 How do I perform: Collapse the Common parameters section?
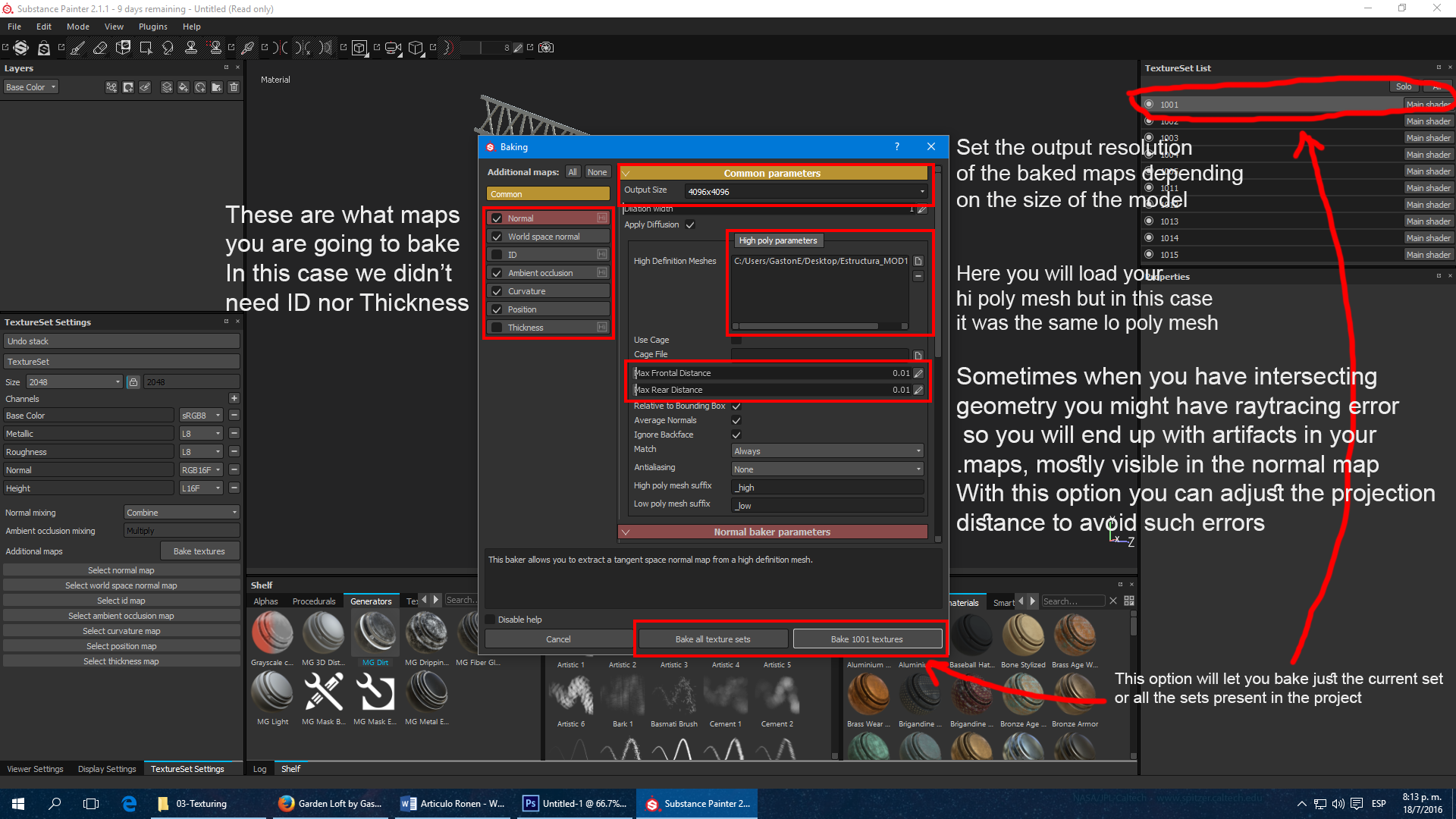(x=626, y=174)
